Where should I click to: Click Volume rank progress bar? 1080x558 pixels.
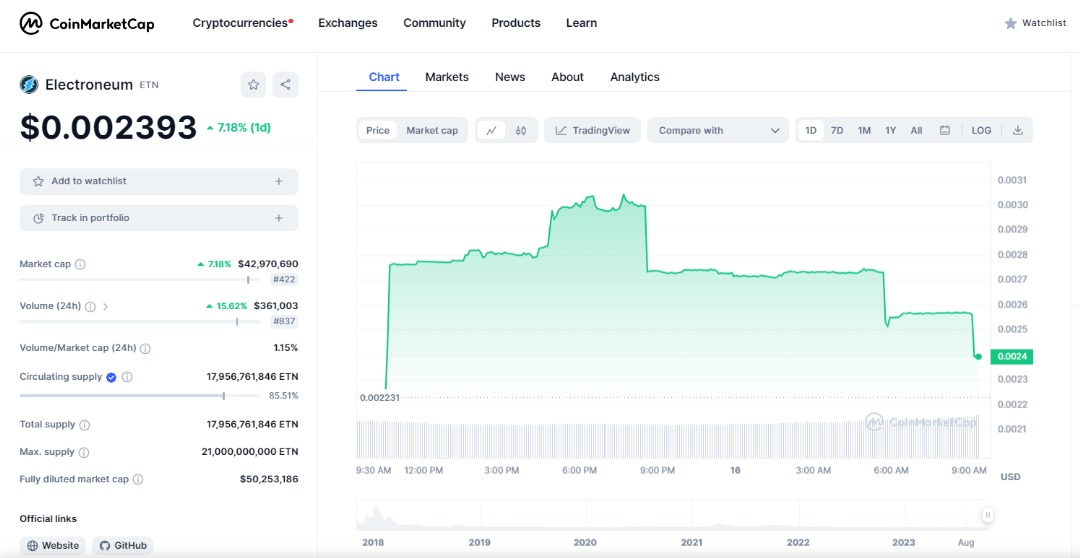pos(140,322)
